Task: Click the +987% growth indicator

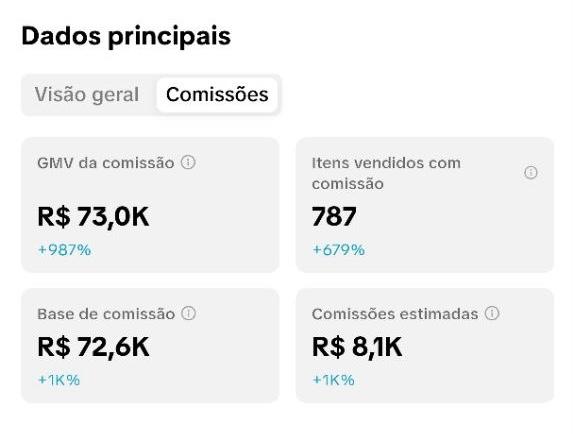Action: coord(65,250)
